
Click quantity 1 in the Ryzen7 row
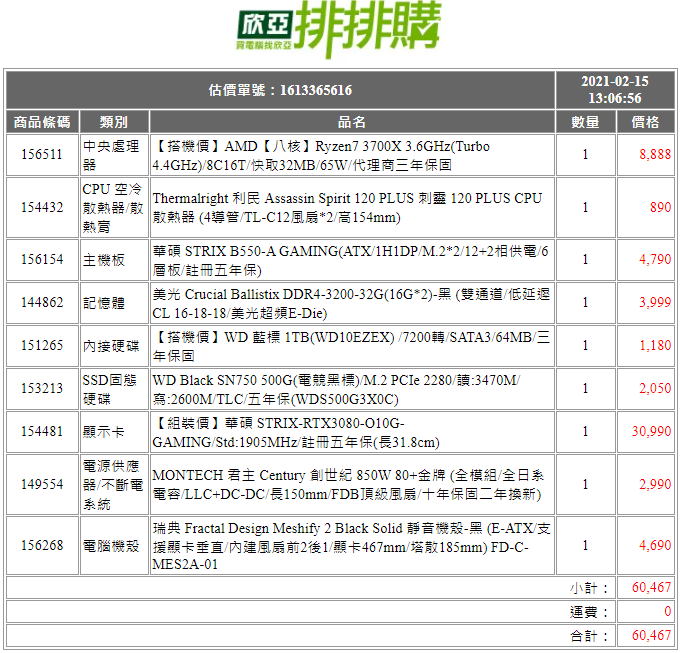[585, 155]
